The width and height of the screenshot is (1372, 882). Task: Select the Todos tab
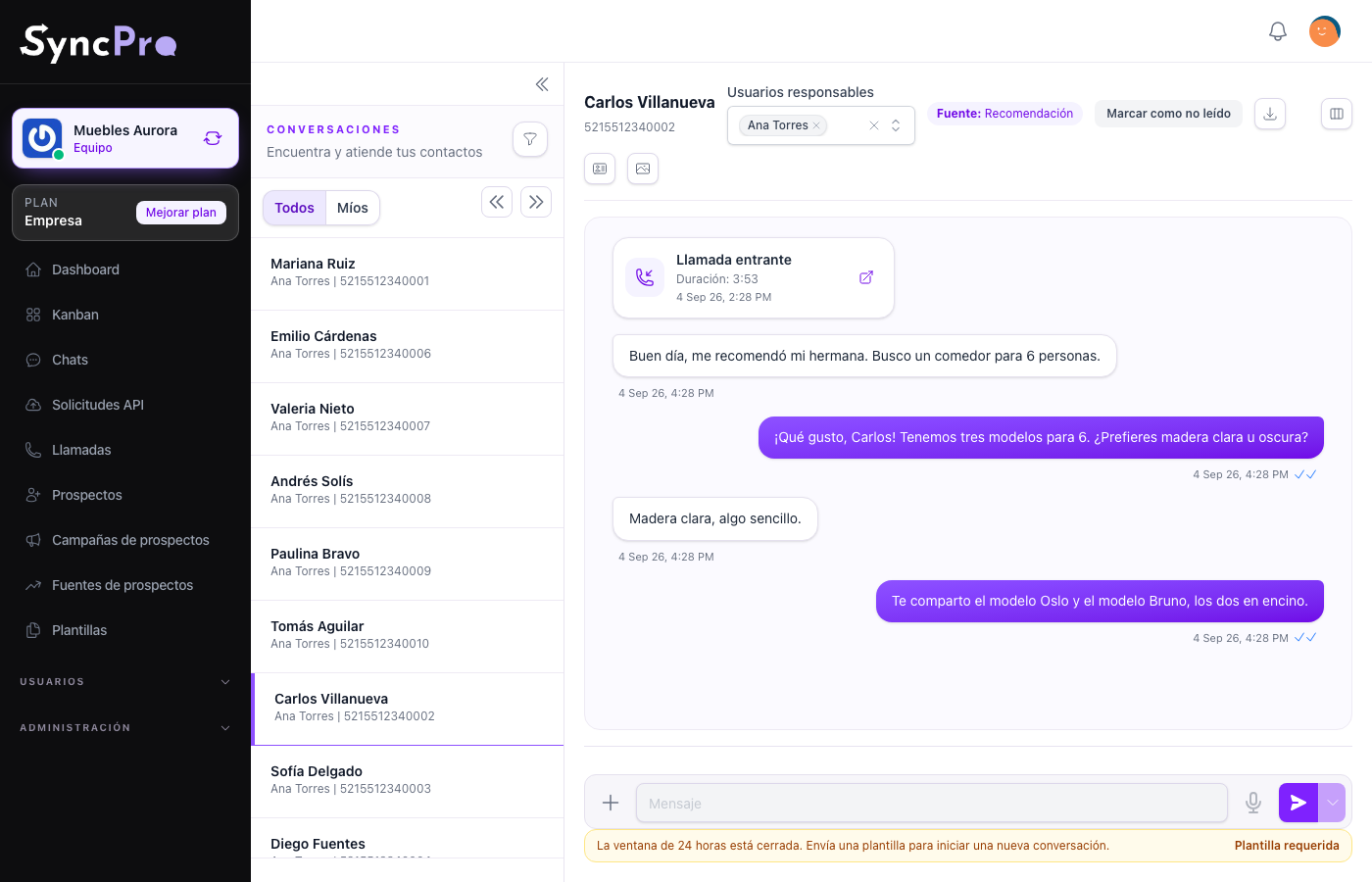pos(294,208)
